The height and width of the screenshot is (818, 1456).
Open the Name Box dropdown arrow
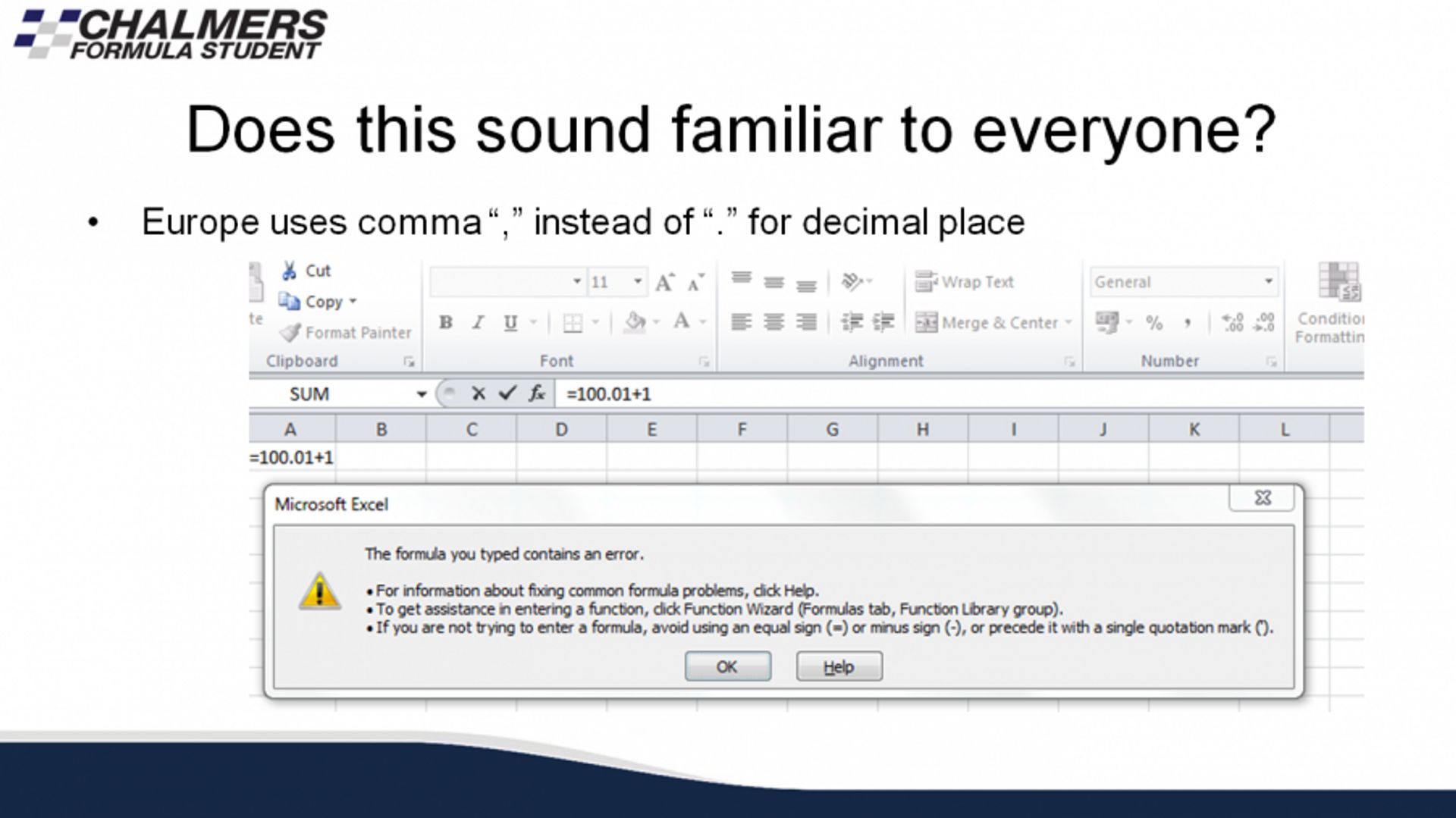pyautogui.click(x=422, y=394)
